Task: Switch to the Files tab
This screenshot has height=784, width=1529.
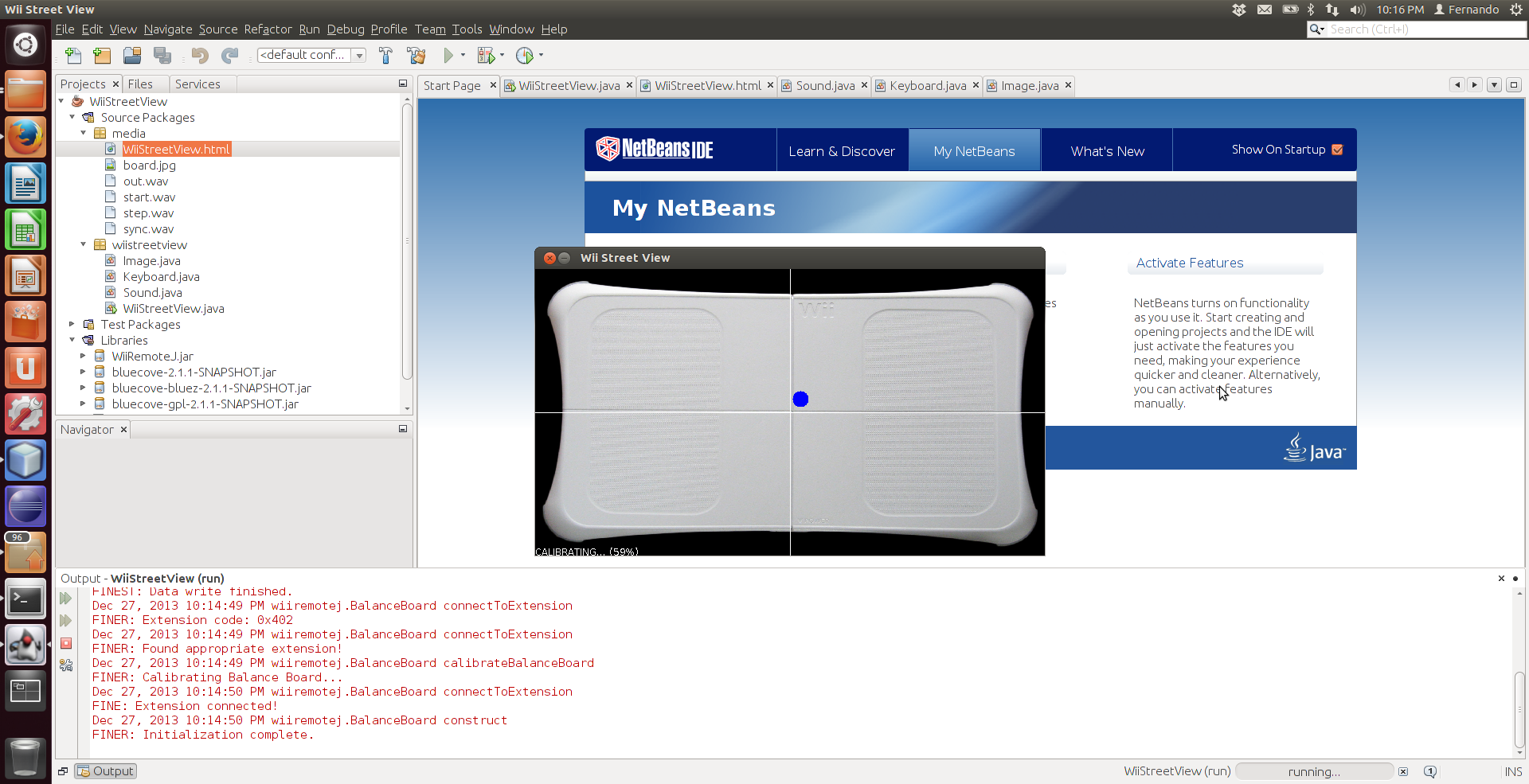Action: [140, 84]
